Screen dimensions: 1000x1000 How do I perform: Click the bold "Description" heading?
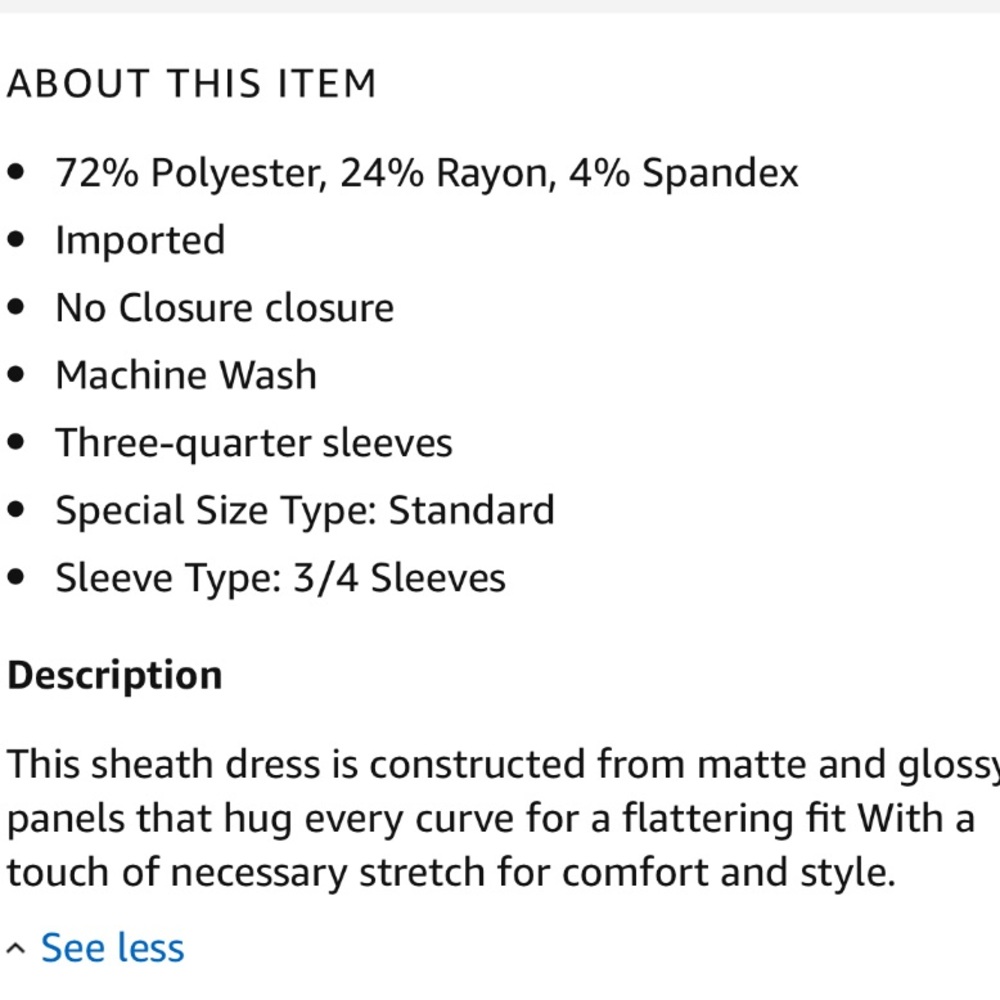pyautogui.click(x=114, y=675)
